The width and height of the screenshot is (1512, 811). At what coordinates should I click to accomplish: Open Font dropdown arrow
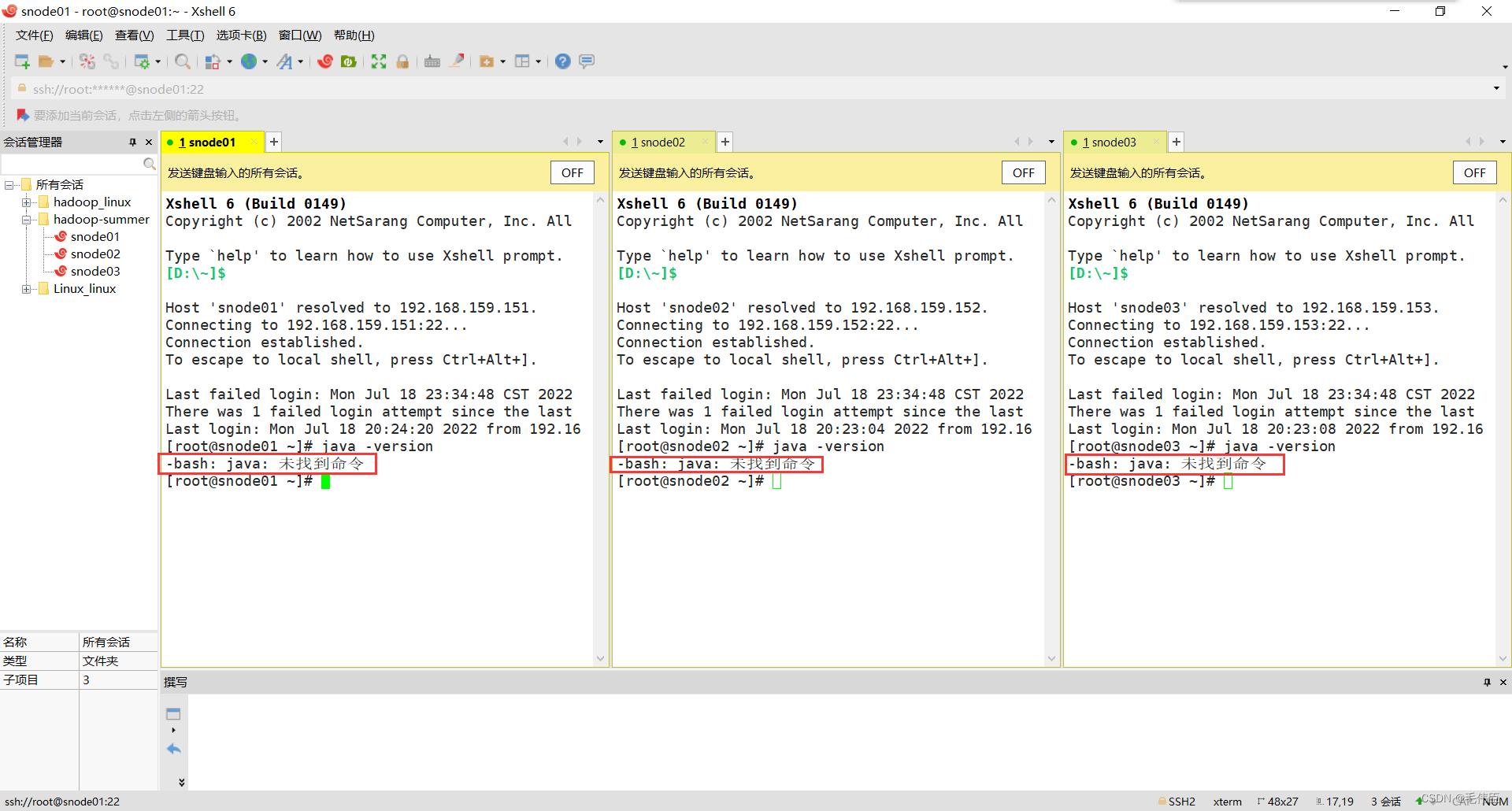click(301, 61)
